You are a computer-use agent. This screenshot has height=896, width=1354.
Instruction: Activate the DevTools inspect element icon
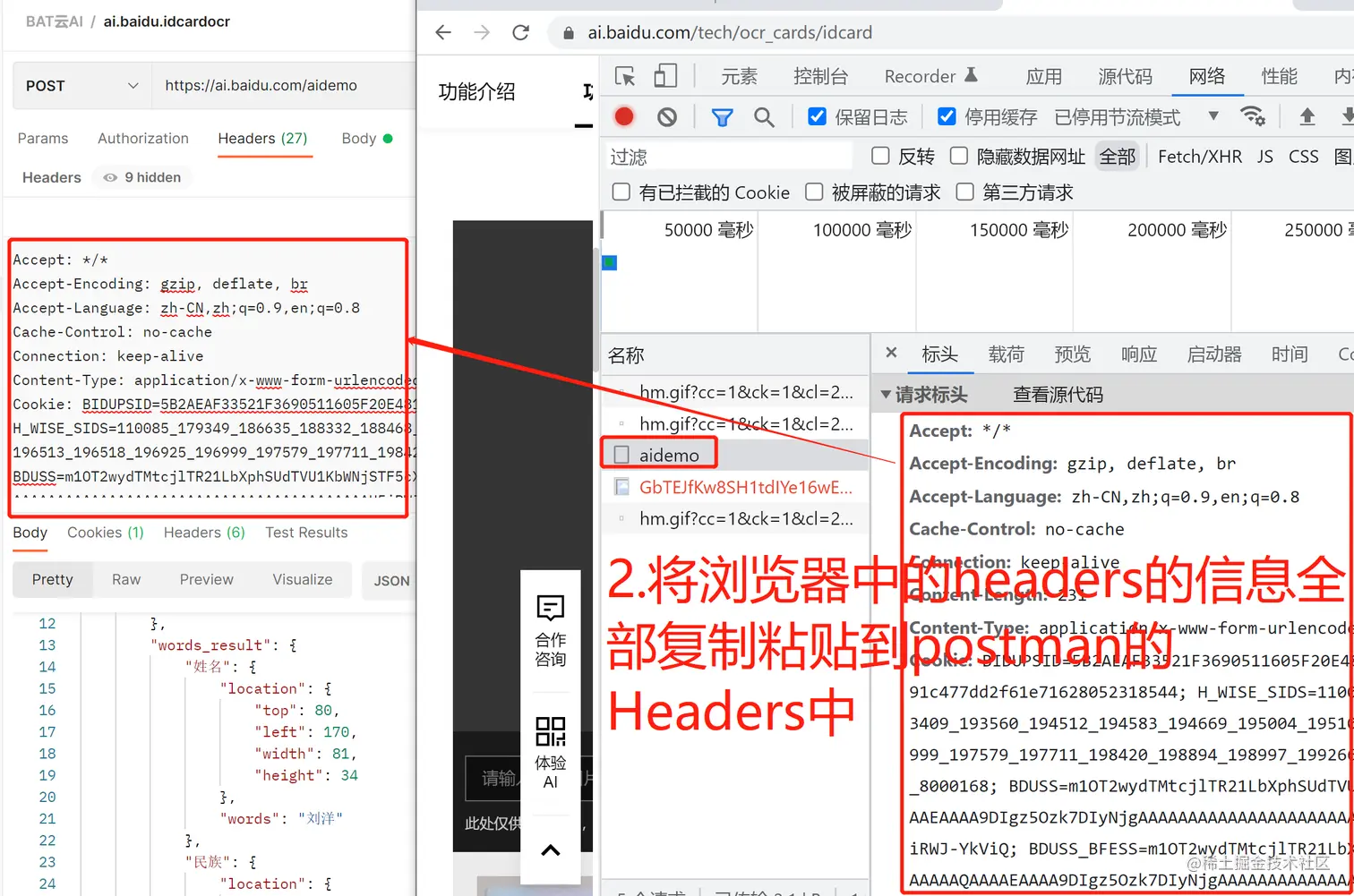coord(625,76)
